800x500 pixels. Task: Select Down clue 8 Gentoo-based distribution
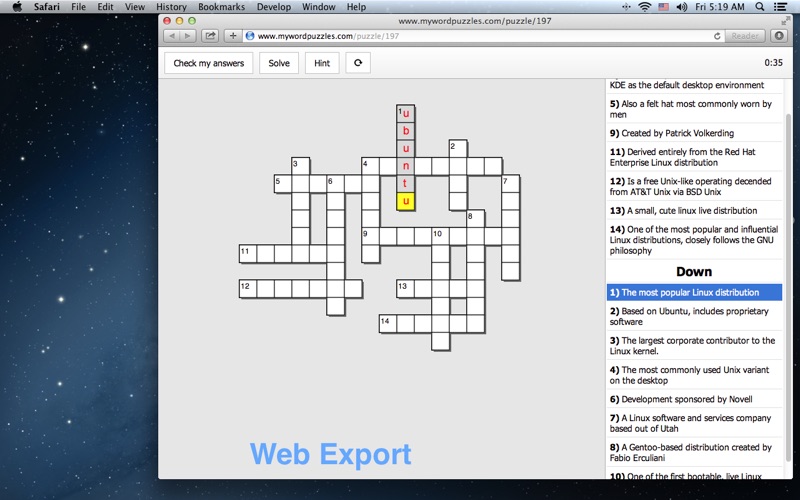coord(694,452)
